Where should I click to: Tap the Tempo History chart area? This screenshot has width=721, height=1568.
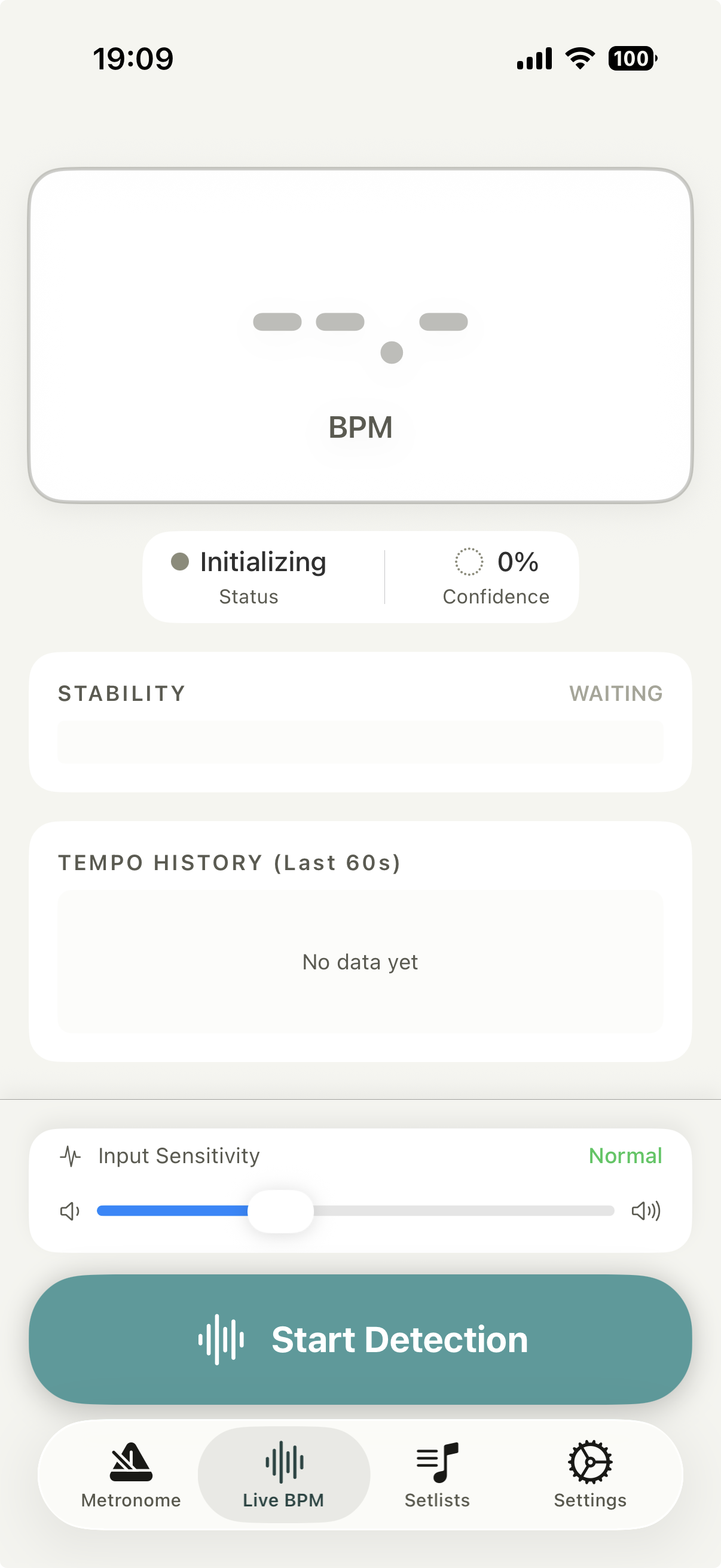pyautogui.click(x=360, y=961)
